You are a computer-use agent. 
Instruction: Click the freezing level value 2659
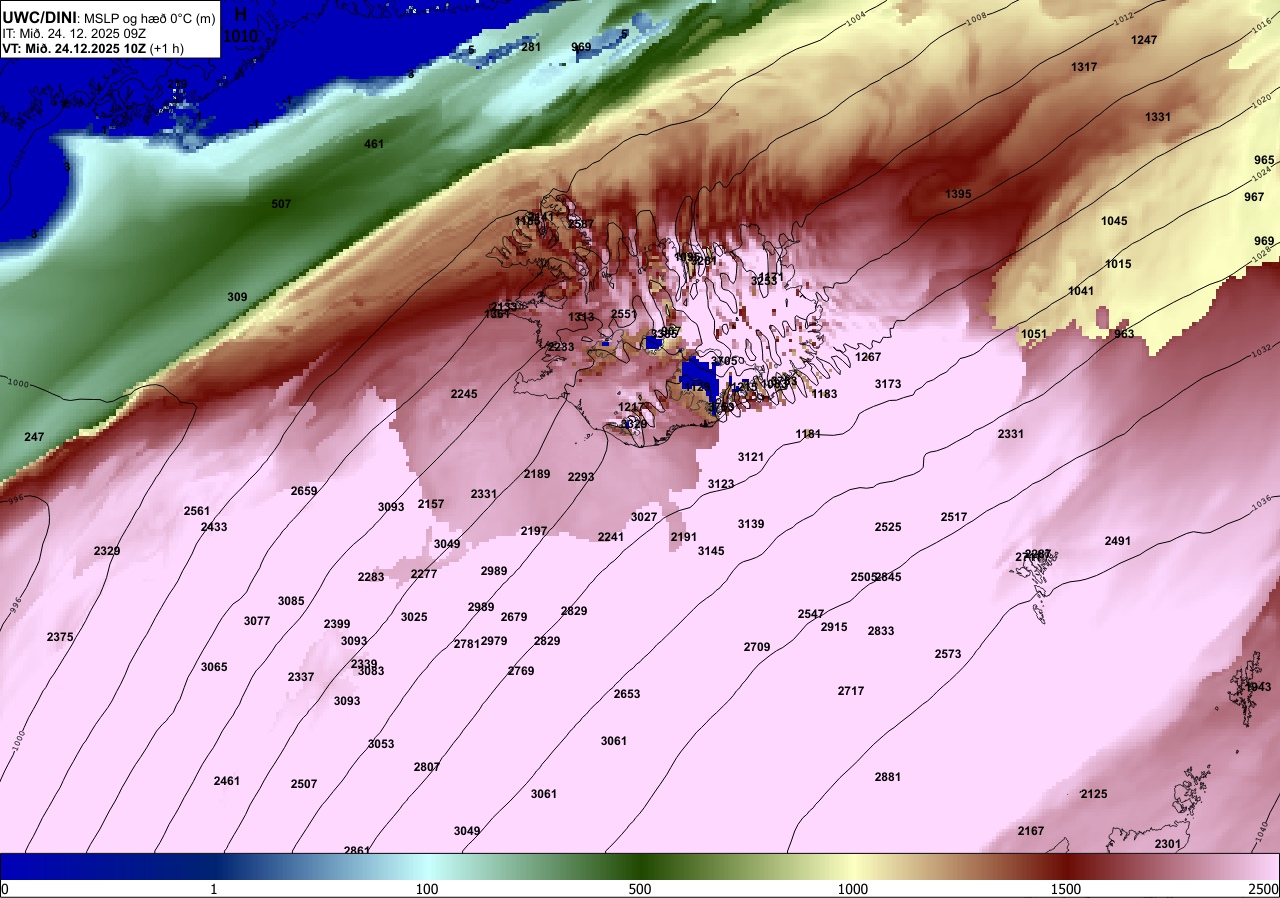304,491
